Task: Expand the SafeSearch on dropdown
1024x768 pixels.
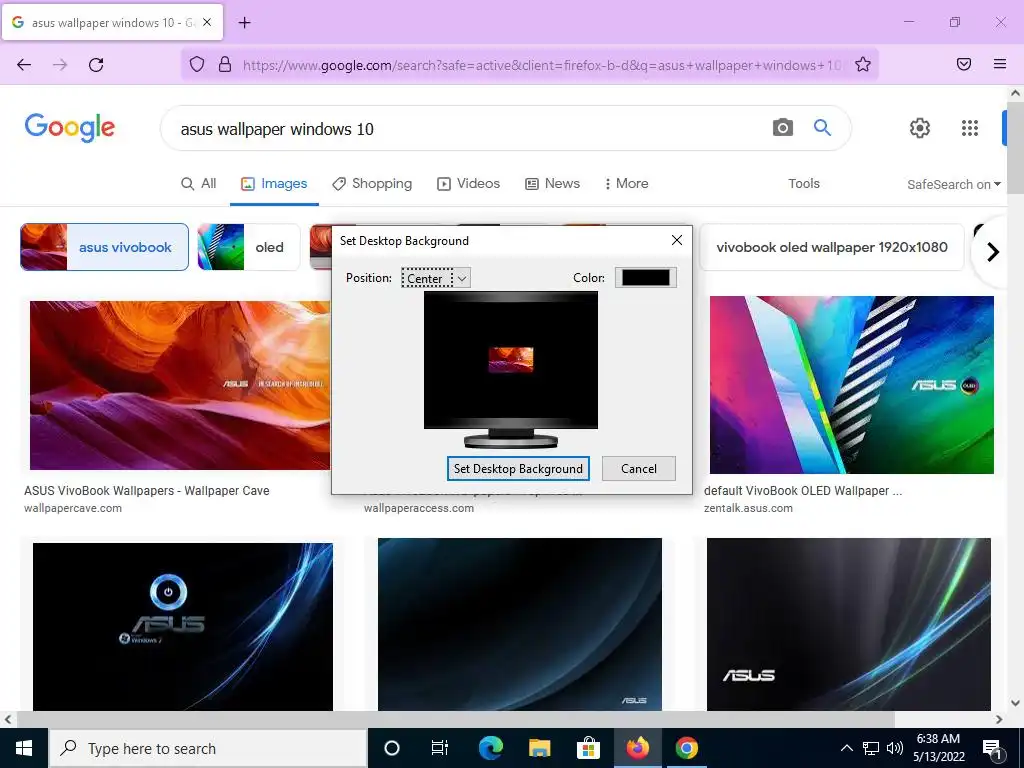Action: tap(953, 184)
